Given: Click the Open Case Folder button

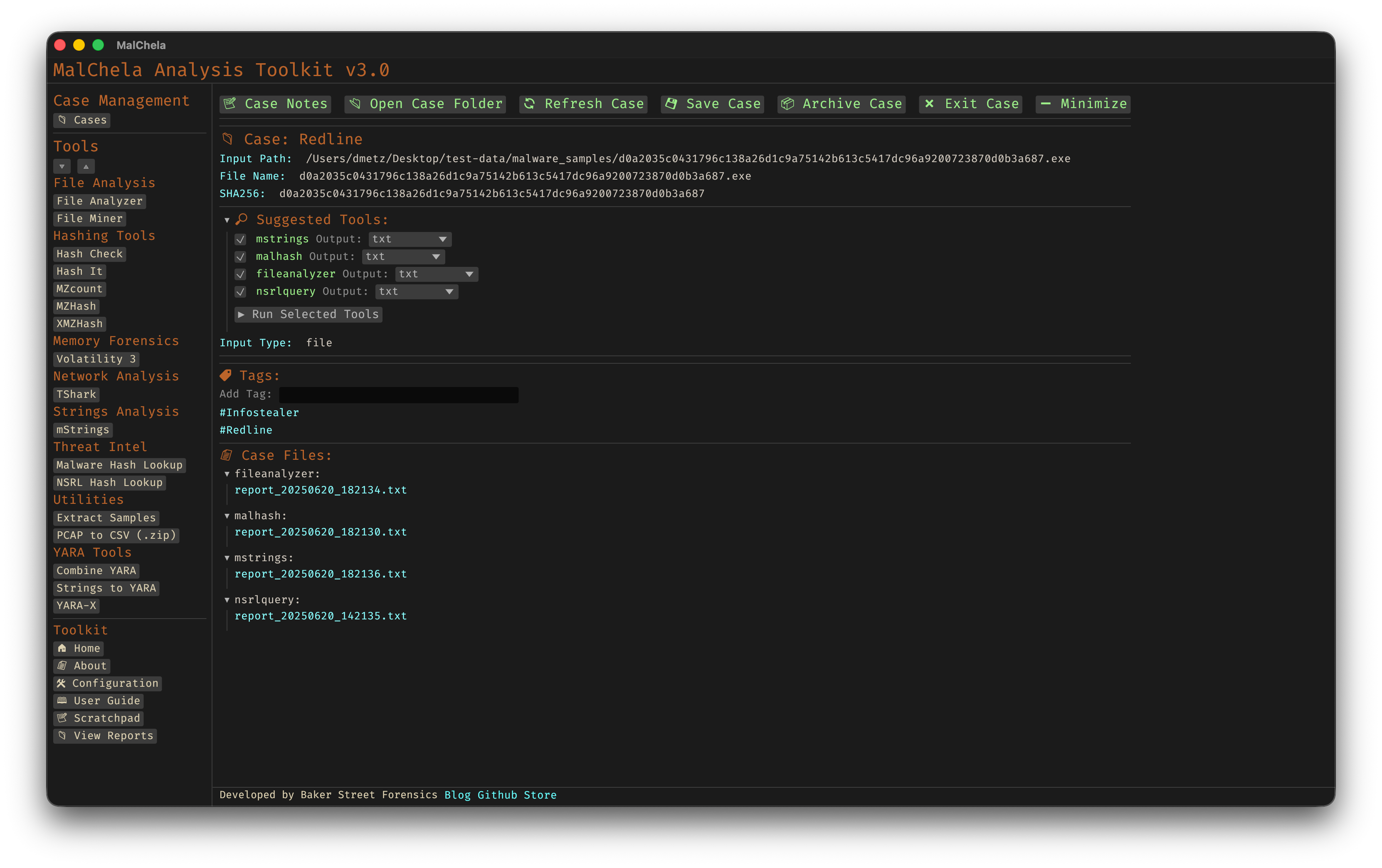Looking at the screenshot, I should [424, 104].
